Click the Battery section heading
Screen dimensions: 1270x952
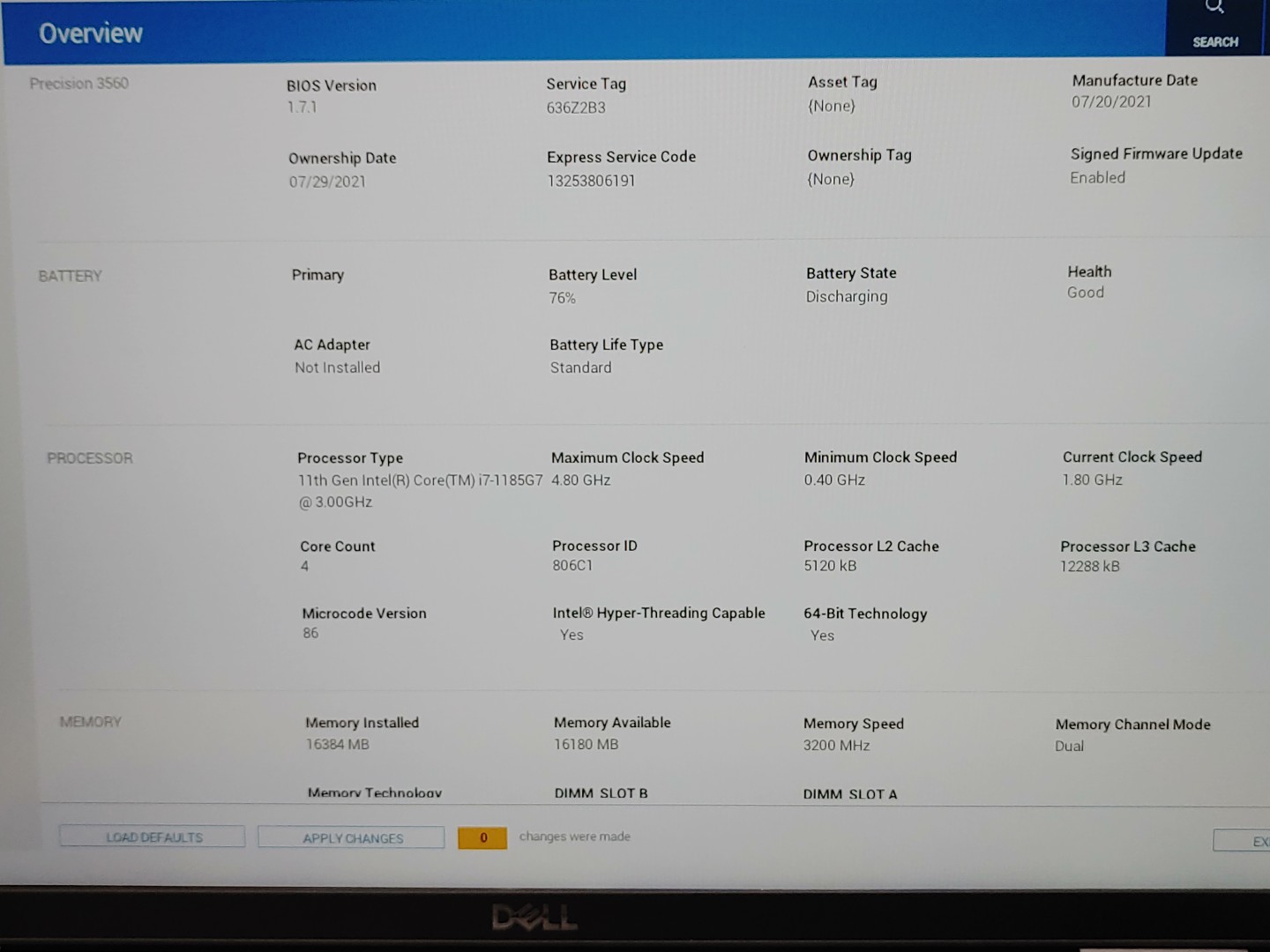click(70, 276)
